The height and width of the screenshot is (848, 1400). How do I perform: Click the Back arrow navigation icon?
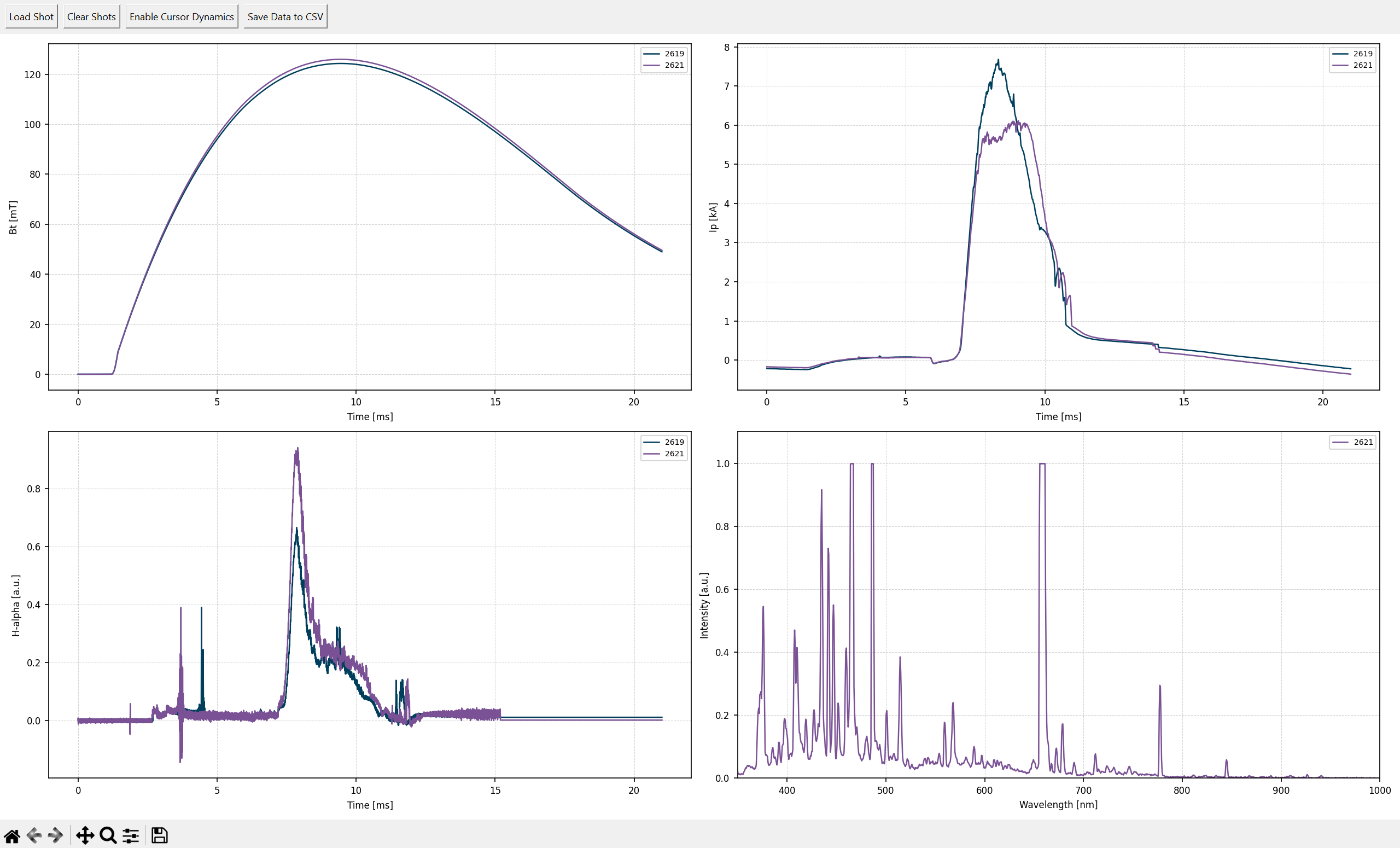click(34, 835)
